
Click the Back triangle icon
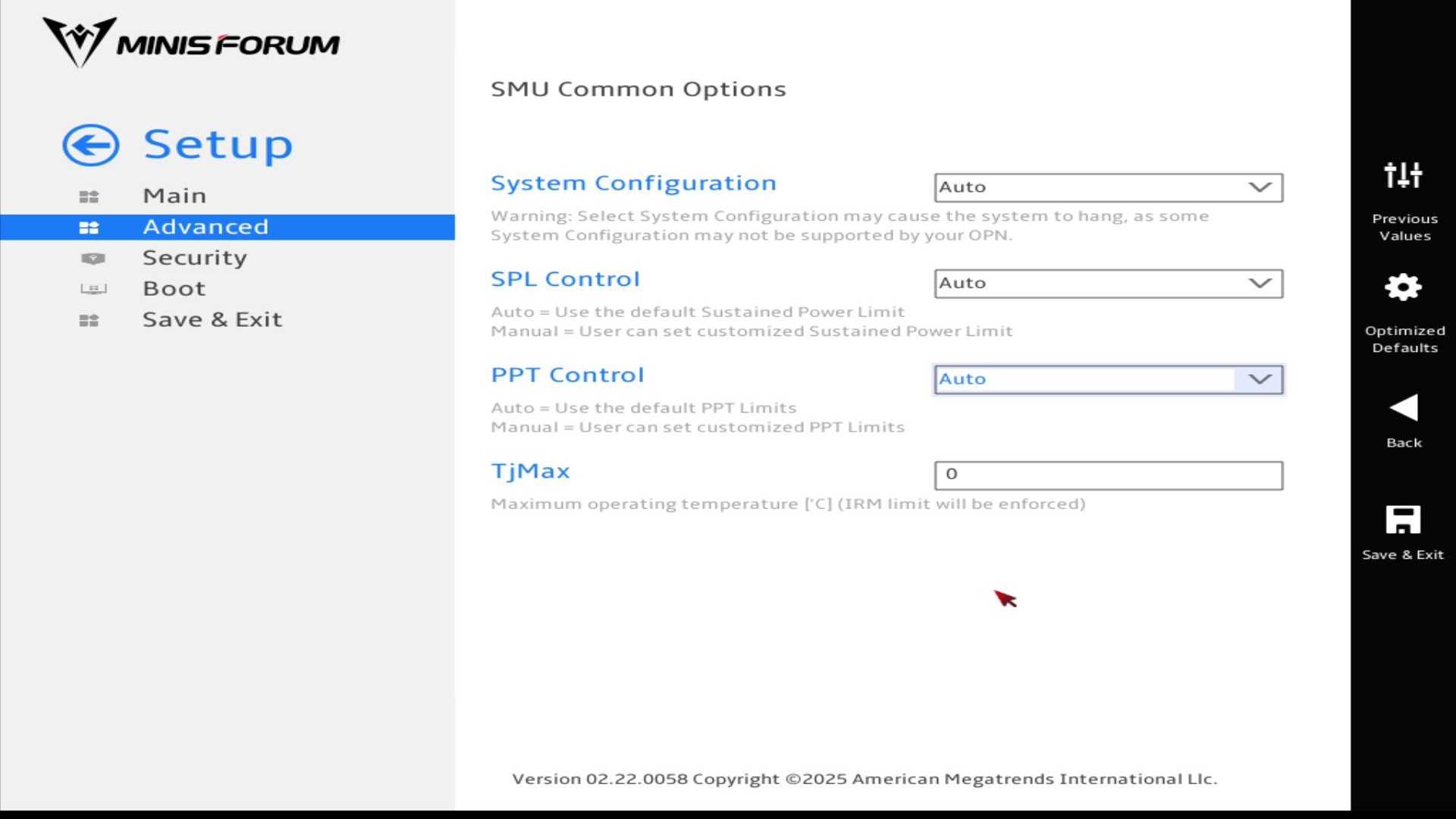(1403, 408)
